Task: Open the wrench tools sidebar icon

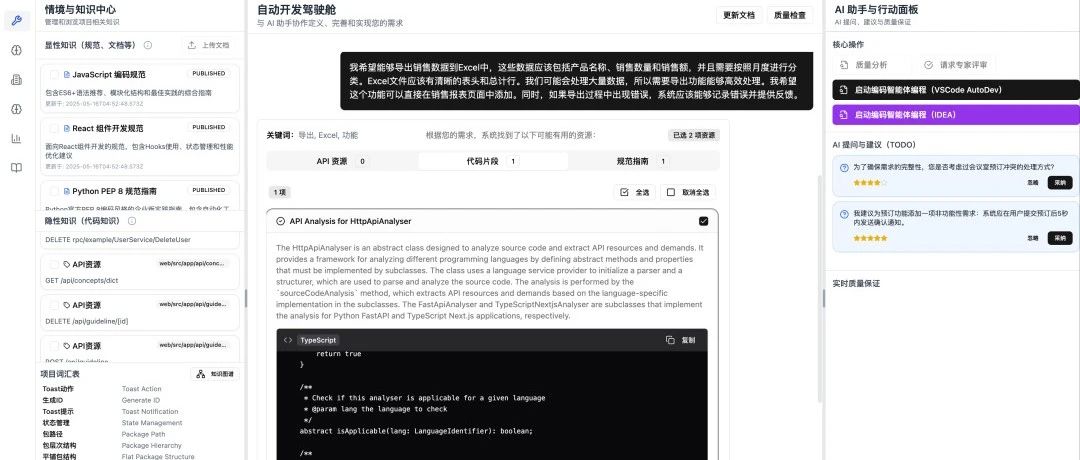Action: coord(17,20)
